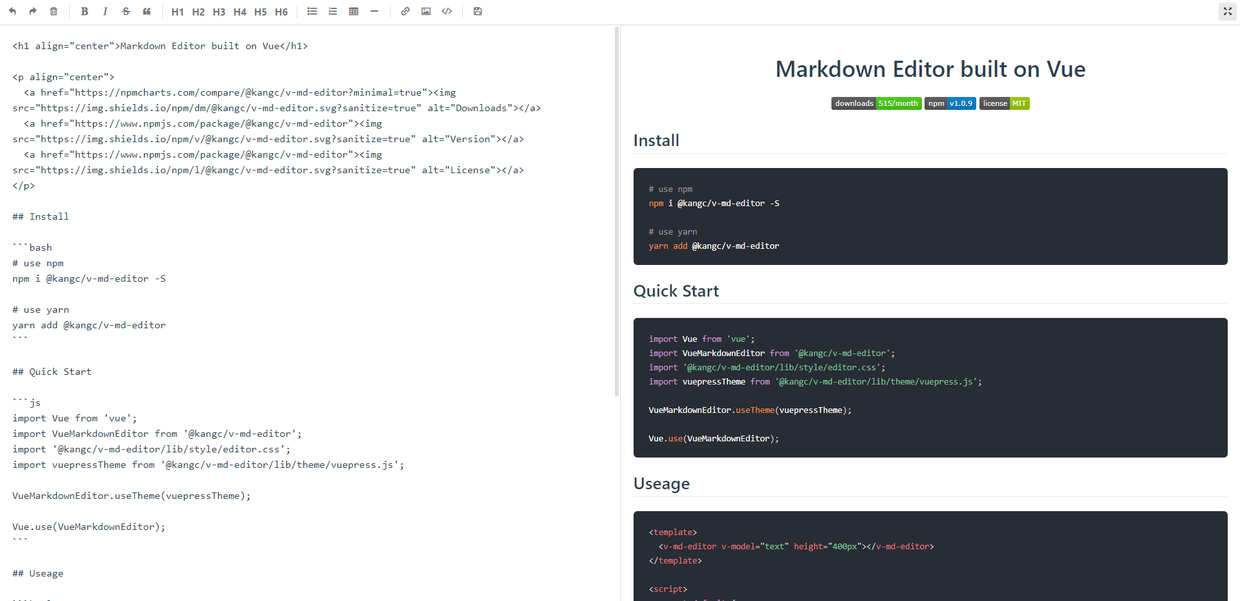Screen dimensions: 1240x601
Task: Insert a blockquote
Action: pyautogui.click(x=147, y=12)
